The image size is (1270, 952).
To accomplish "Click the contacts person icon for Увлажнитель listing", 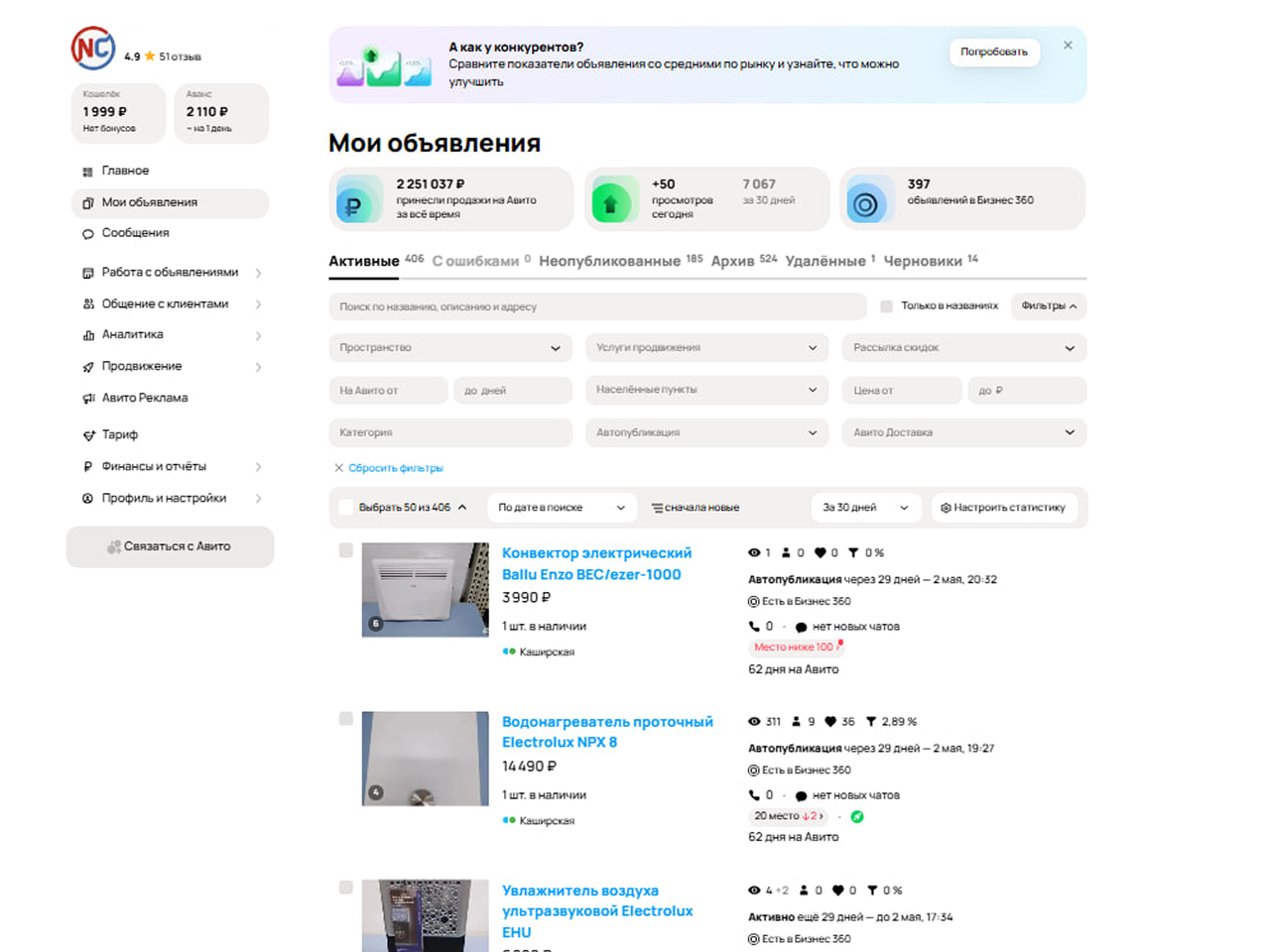I will coord(805,891).
